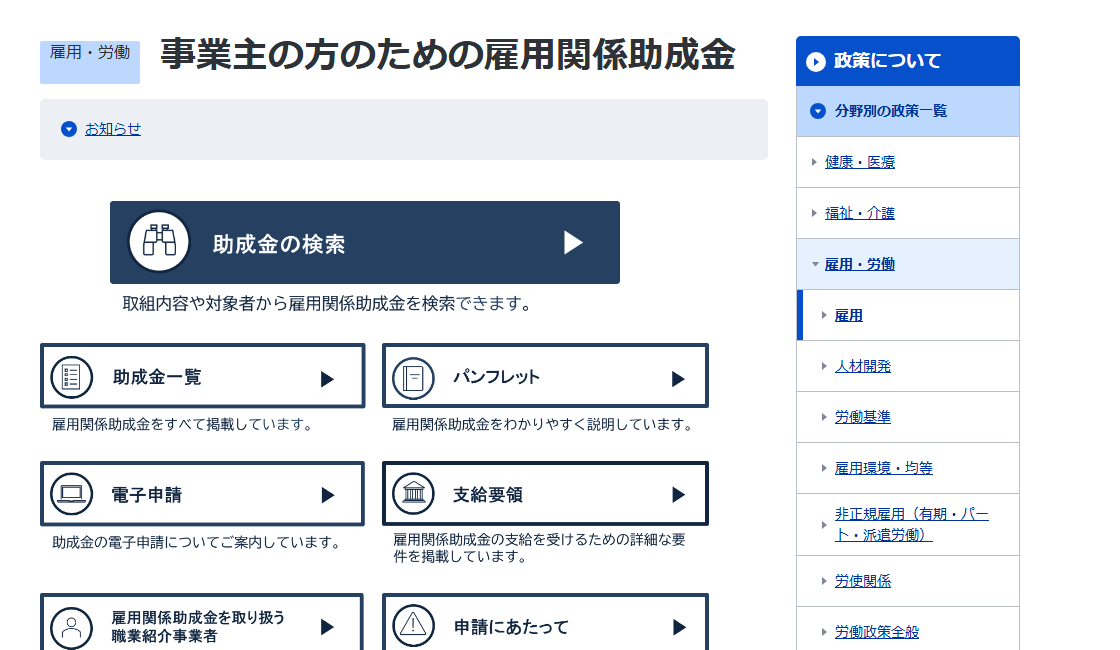Click the person icon beside 職業紹介事業者
1120x650 pixels.
71,627
